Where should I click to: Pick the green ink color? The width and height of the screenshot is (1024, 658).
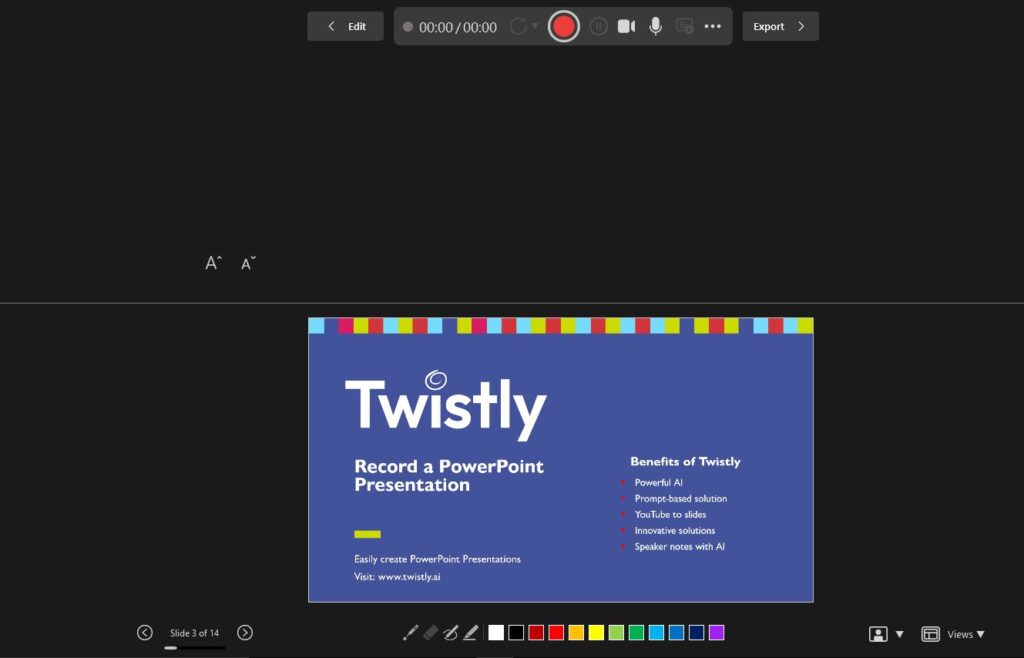636,633
